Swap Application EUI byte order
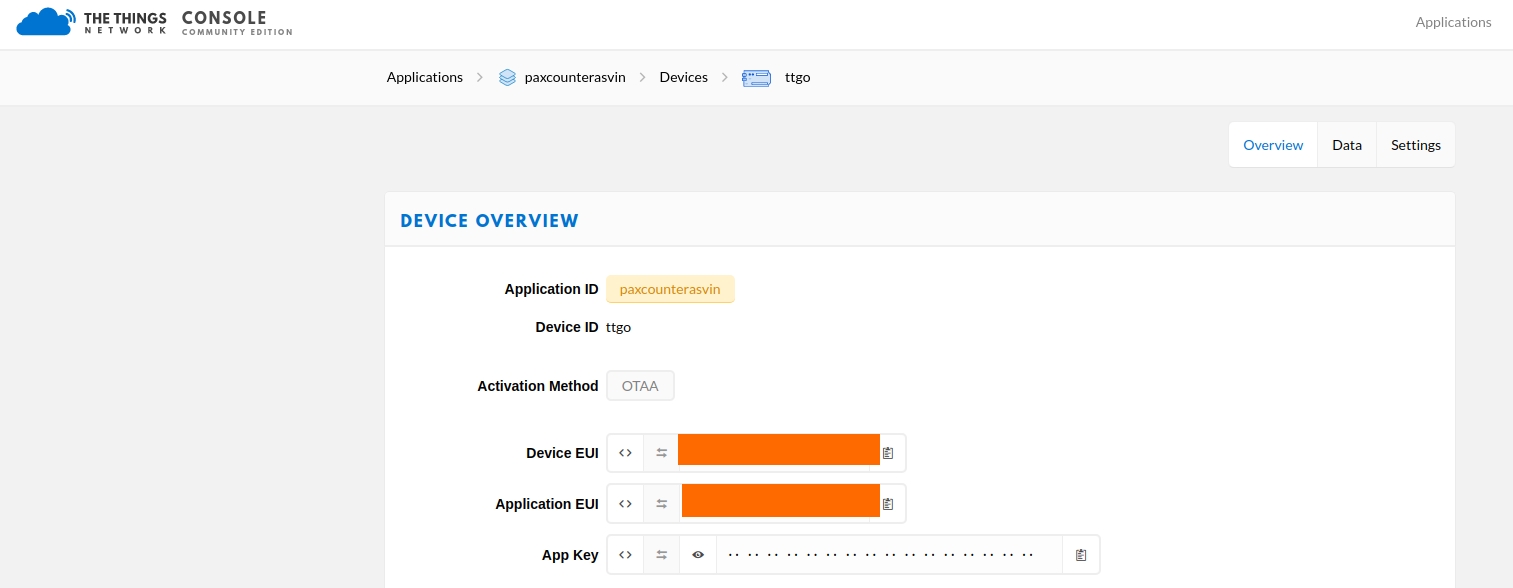 (x=661, y=504)
